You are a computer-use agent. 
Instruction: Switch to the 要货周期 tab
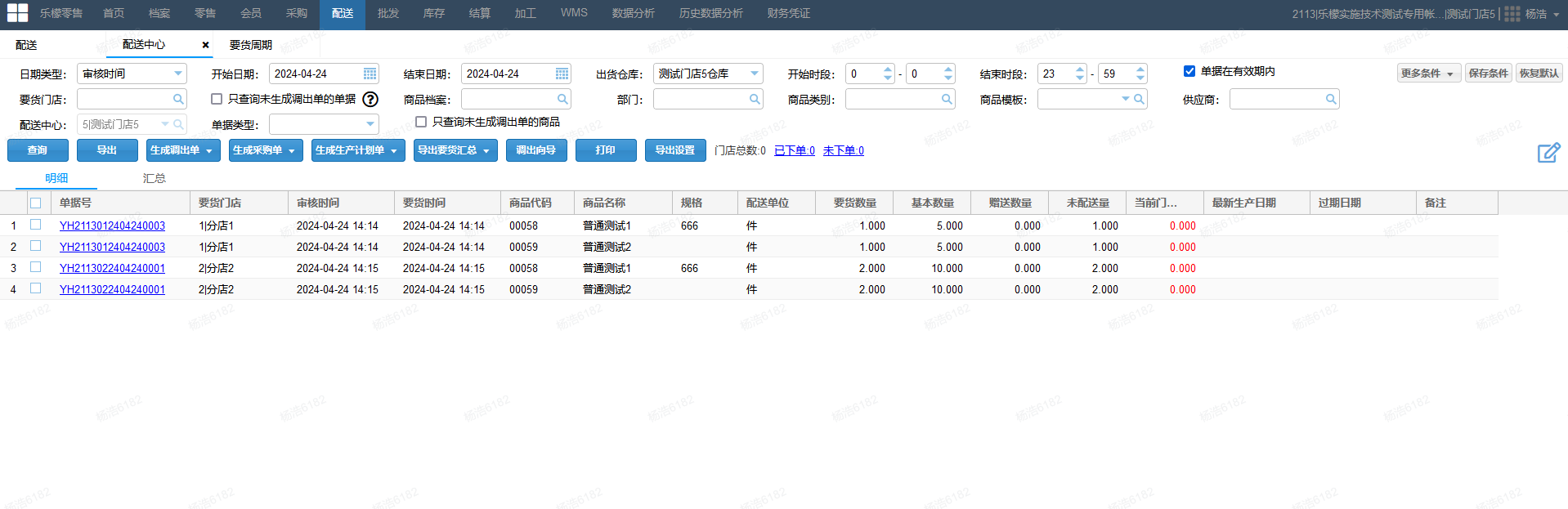pos(251,45)
